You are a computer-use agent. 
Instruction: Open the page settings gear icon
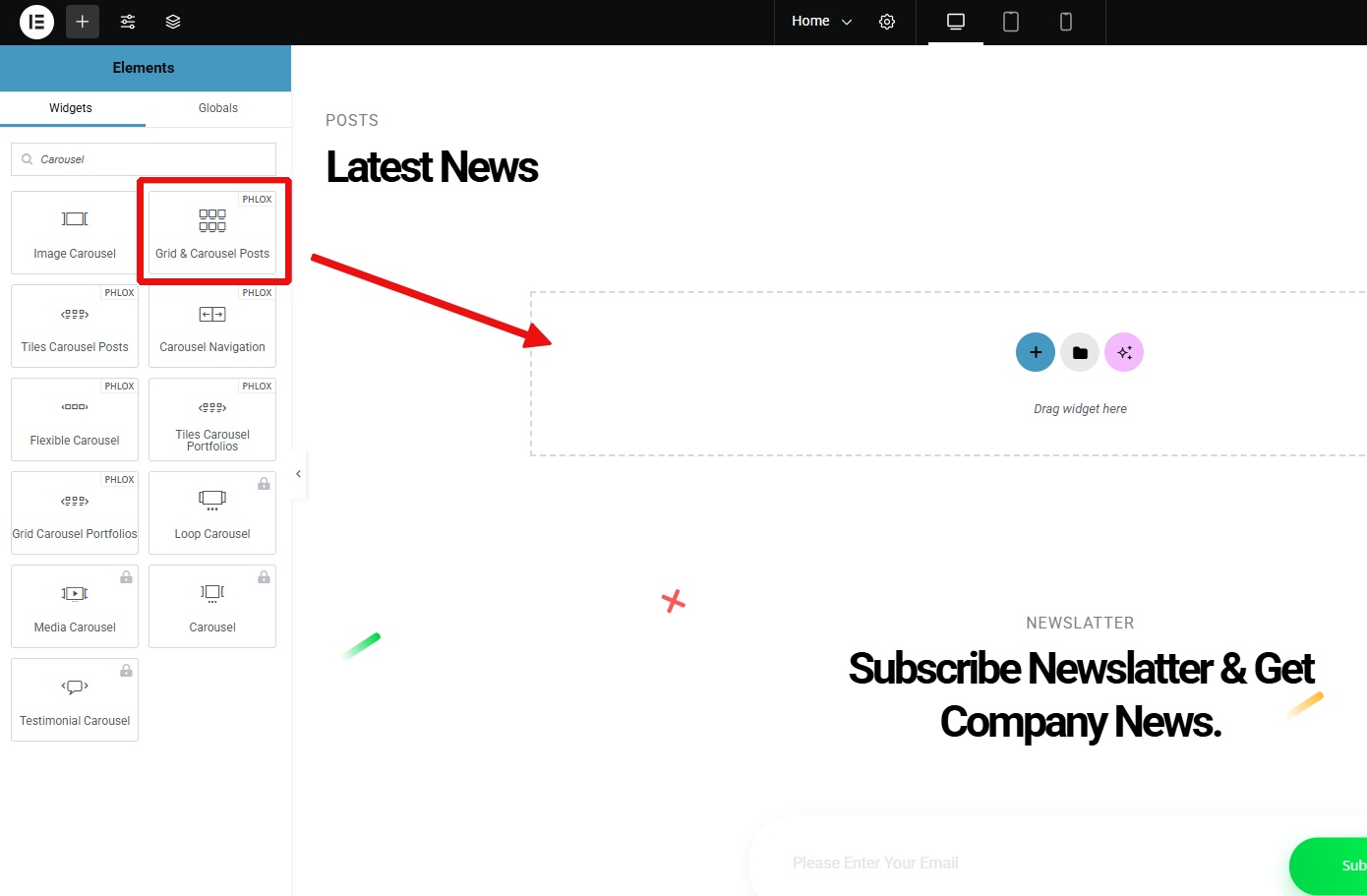pos(887,22)
